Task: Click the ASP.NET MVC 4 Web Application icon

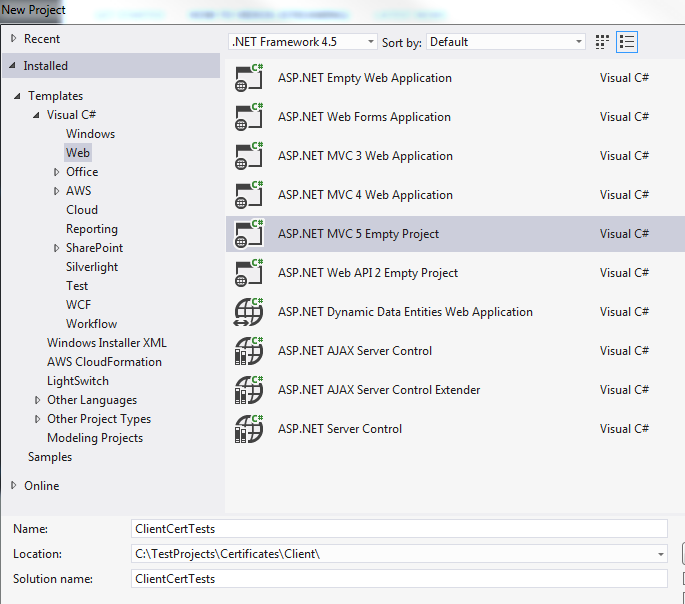Action: click(x=249, y=195)
